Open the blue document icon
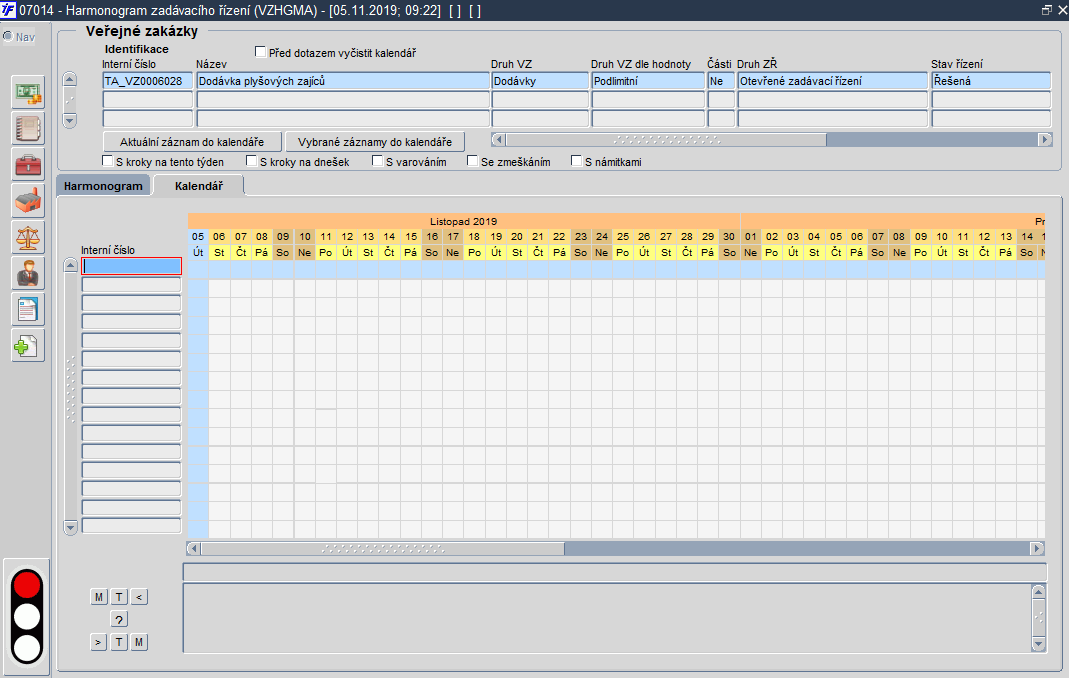The width and height of the screenshot is (1069, 678). (x=28, y=310)
